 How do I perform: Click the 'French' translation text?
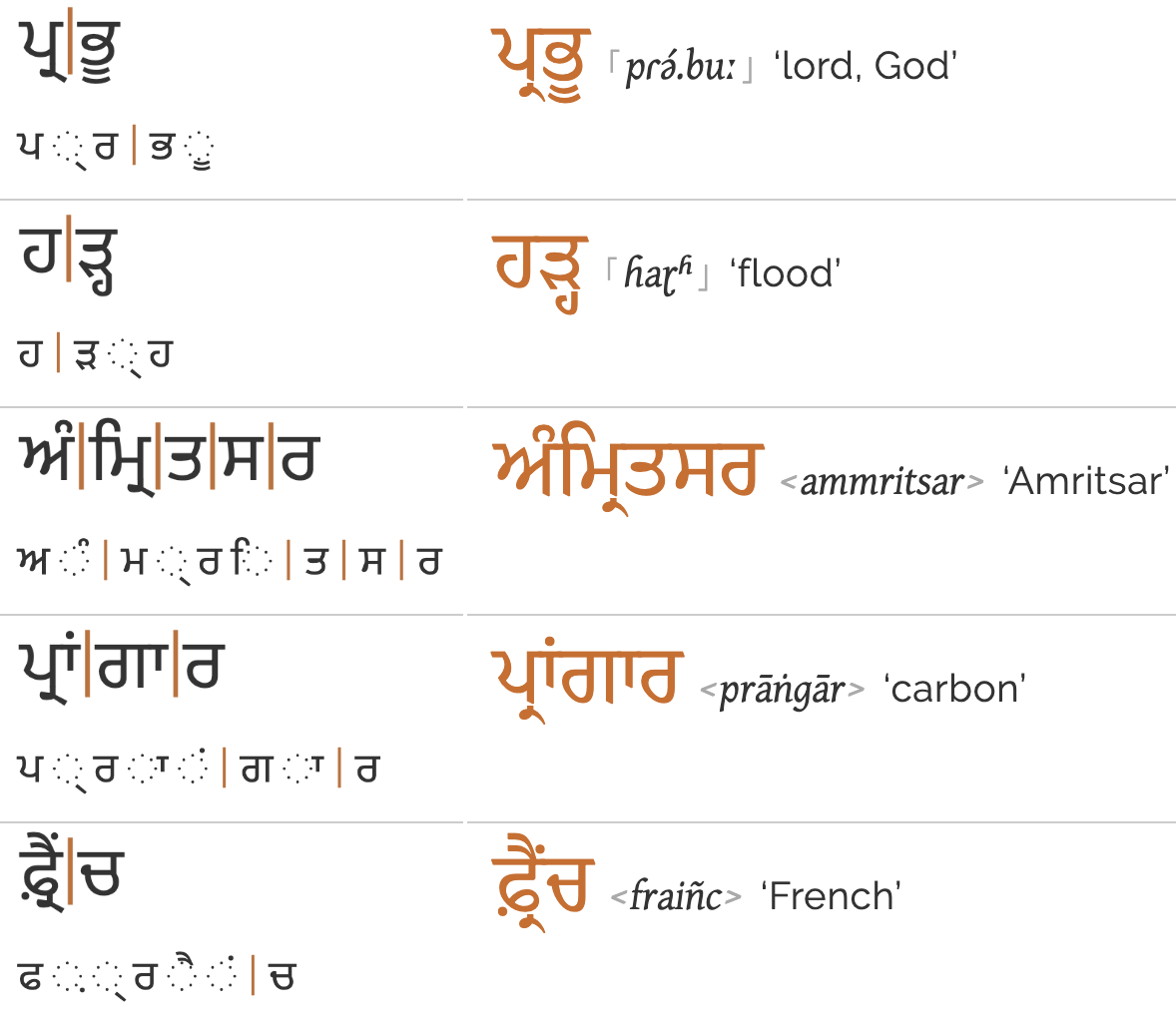831,896
